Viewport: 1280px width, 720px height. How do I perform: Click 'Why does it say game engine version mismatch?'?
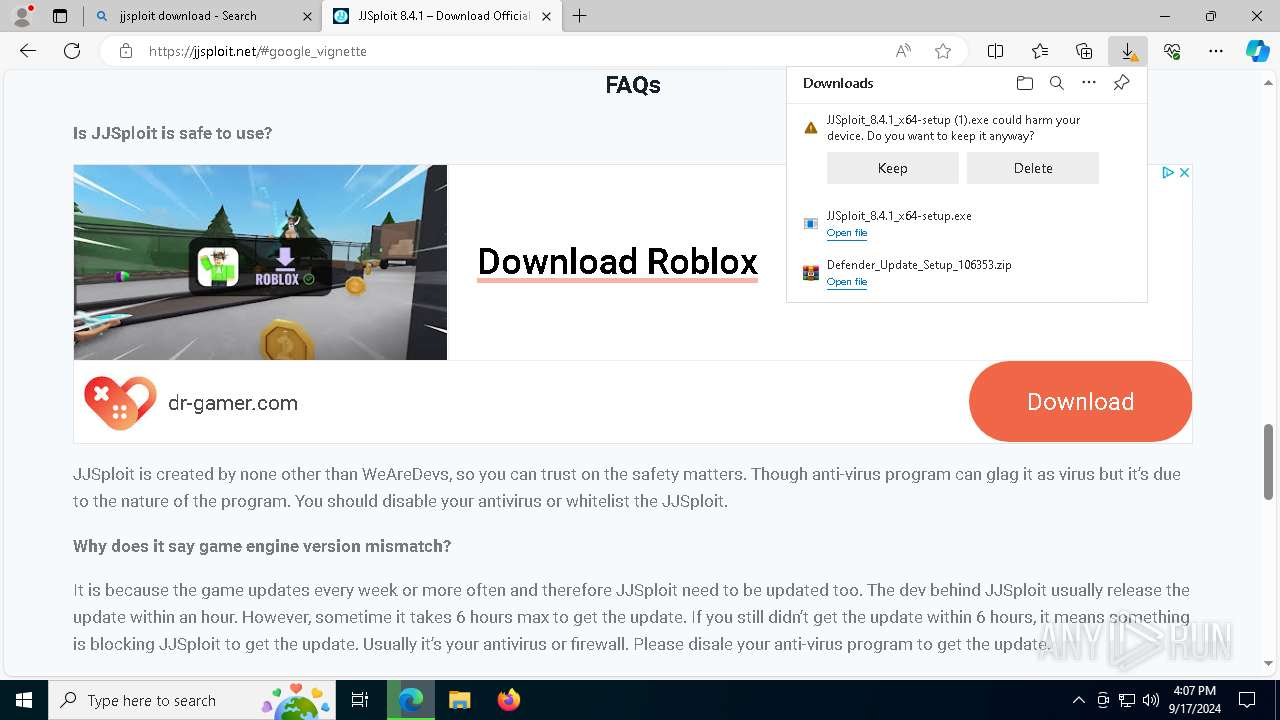[x=262, y=546]
